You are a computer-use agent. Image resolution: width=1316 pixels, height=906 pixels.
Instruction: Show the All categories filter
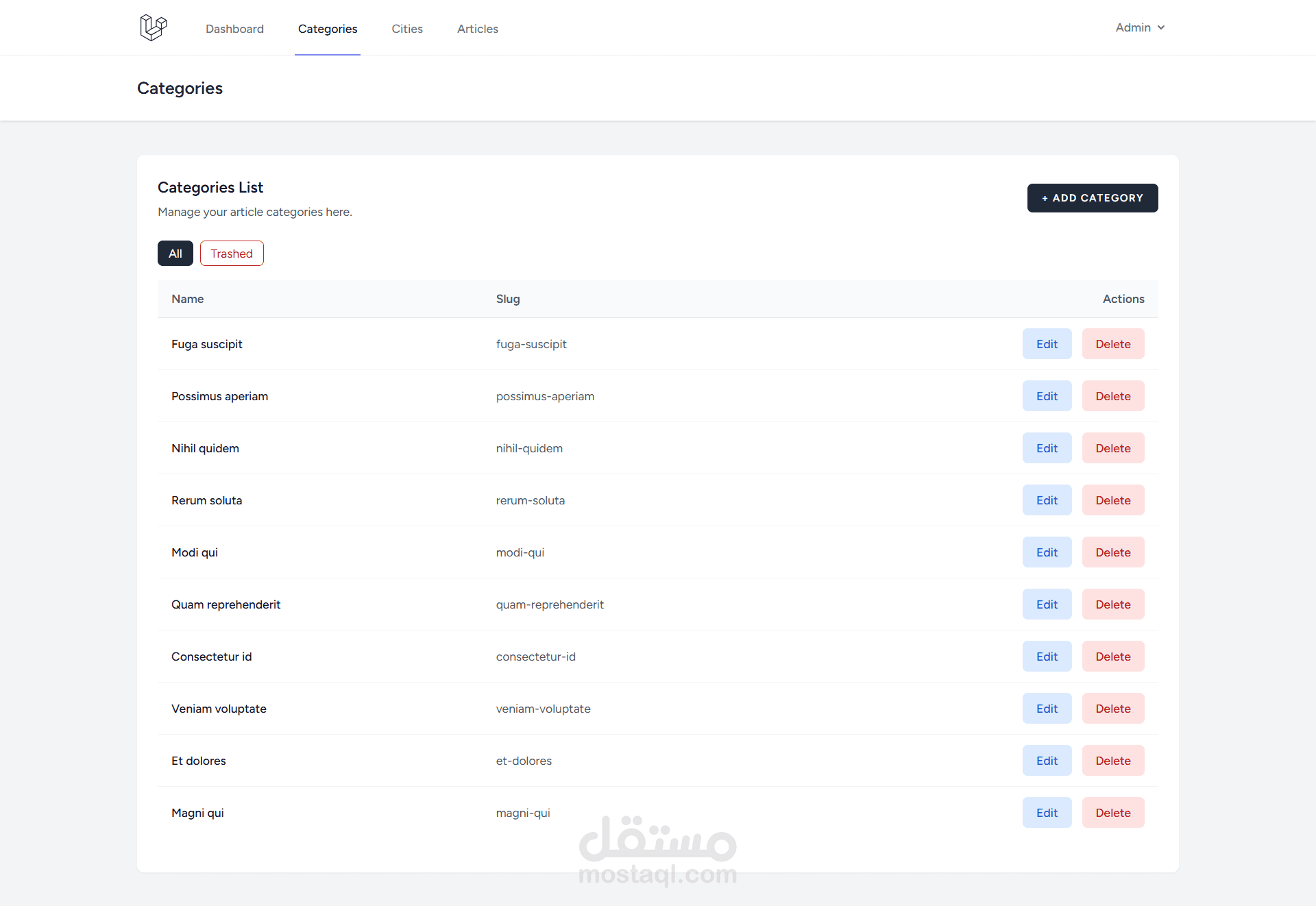click(175, 254)
